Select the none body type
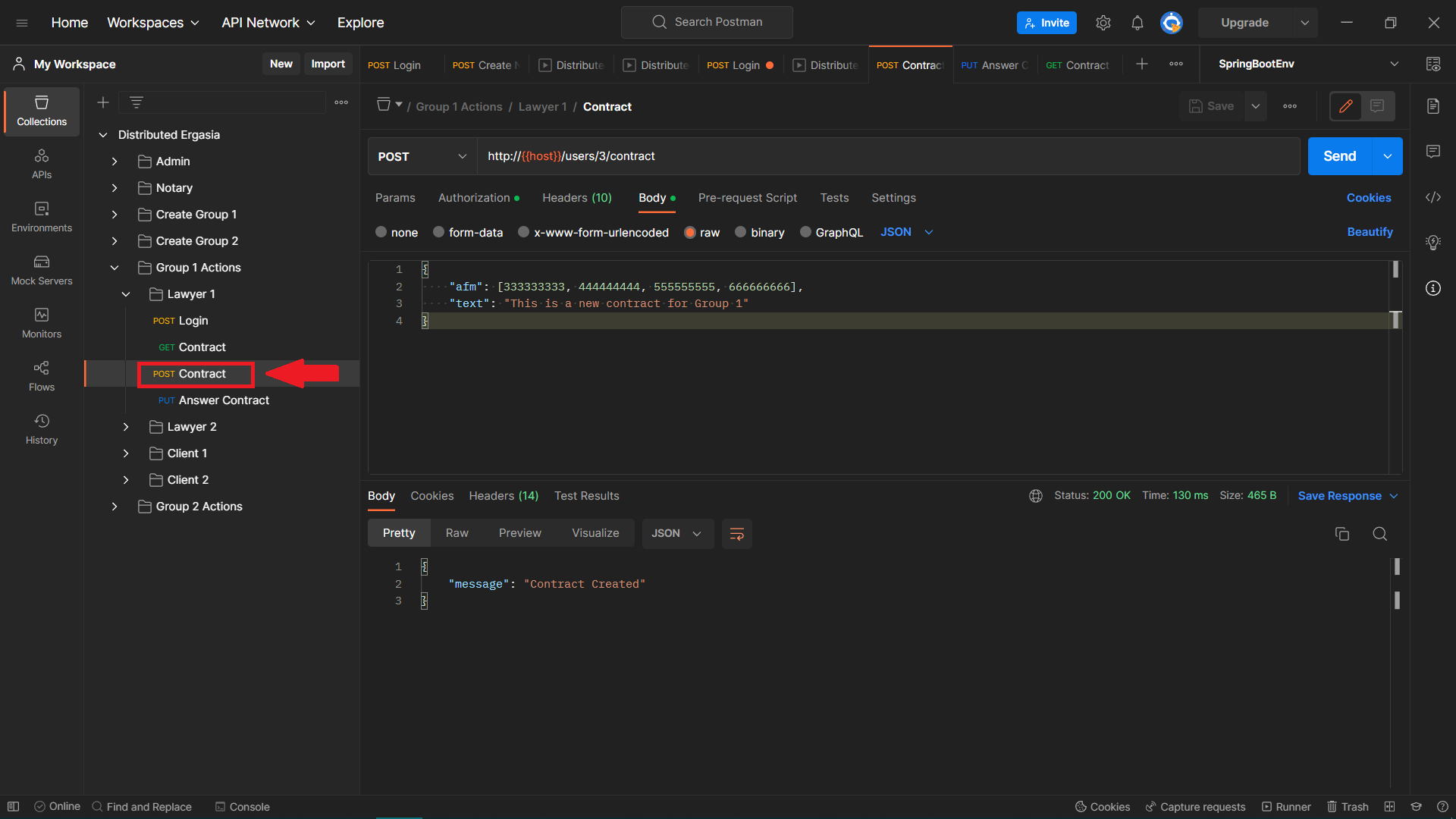Screen dimensions: 1456x819 [397, 232]
